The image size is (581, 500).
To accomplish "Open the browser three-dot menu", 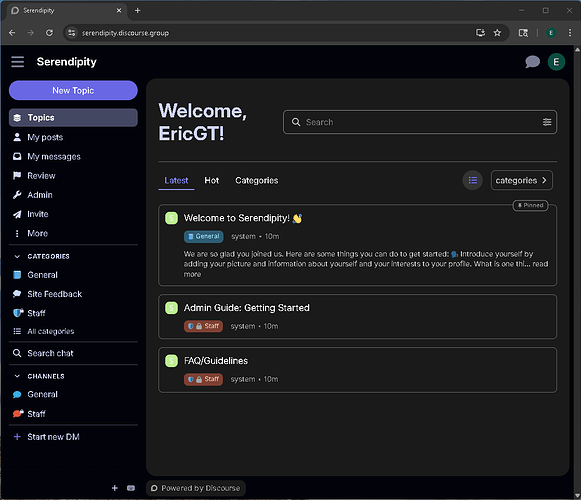I will (570, 33).
